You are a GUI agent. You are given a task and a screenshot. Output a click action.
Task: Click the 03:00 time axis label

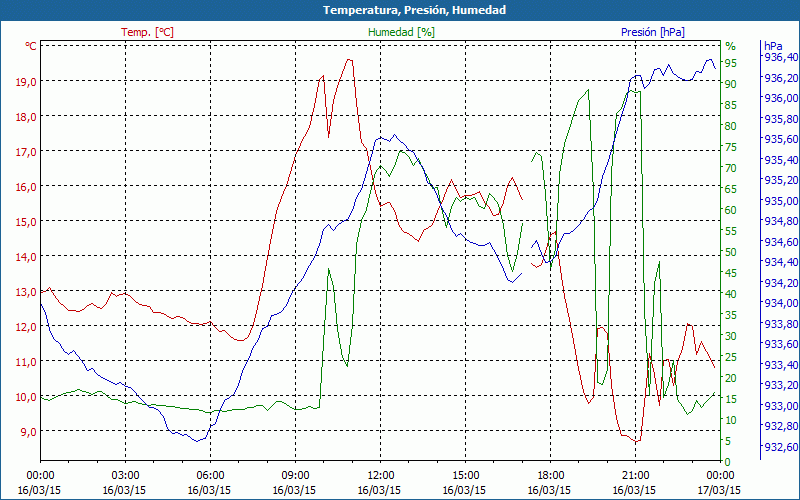[125, 476]
